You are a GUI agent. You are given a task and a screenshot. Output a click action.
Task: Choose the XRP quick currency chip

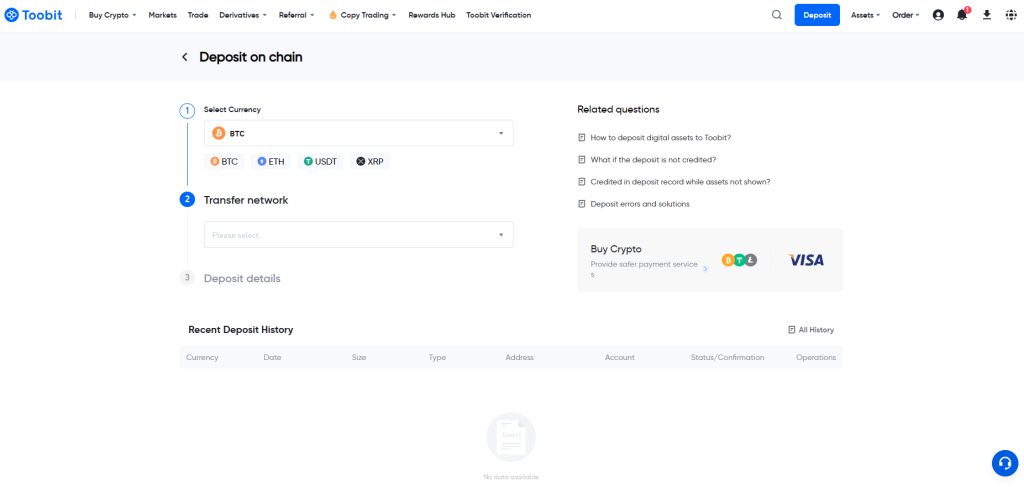[x=369, y=161]
